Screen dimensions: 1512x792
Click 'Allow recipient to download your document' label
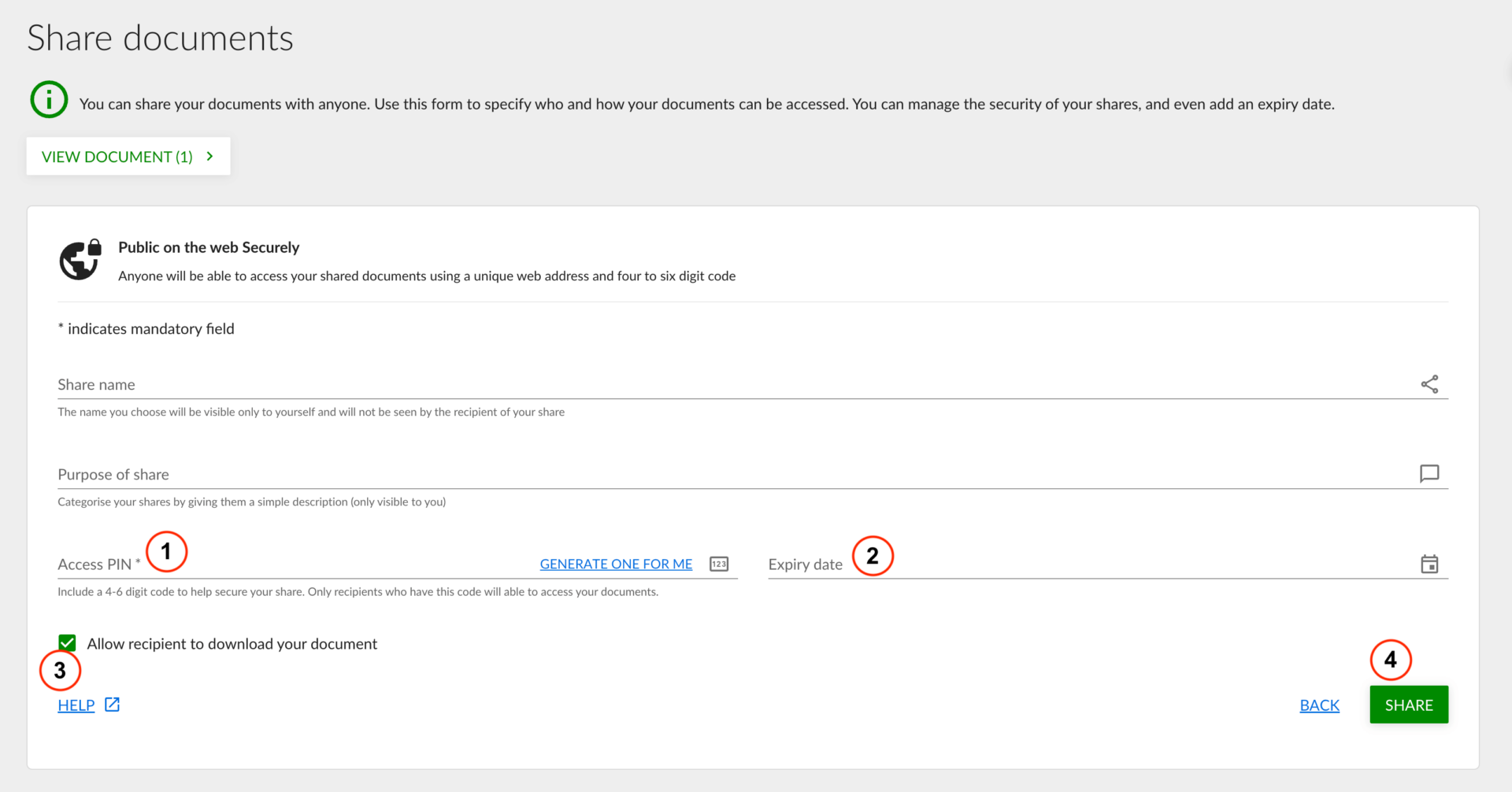coord(232,644)
